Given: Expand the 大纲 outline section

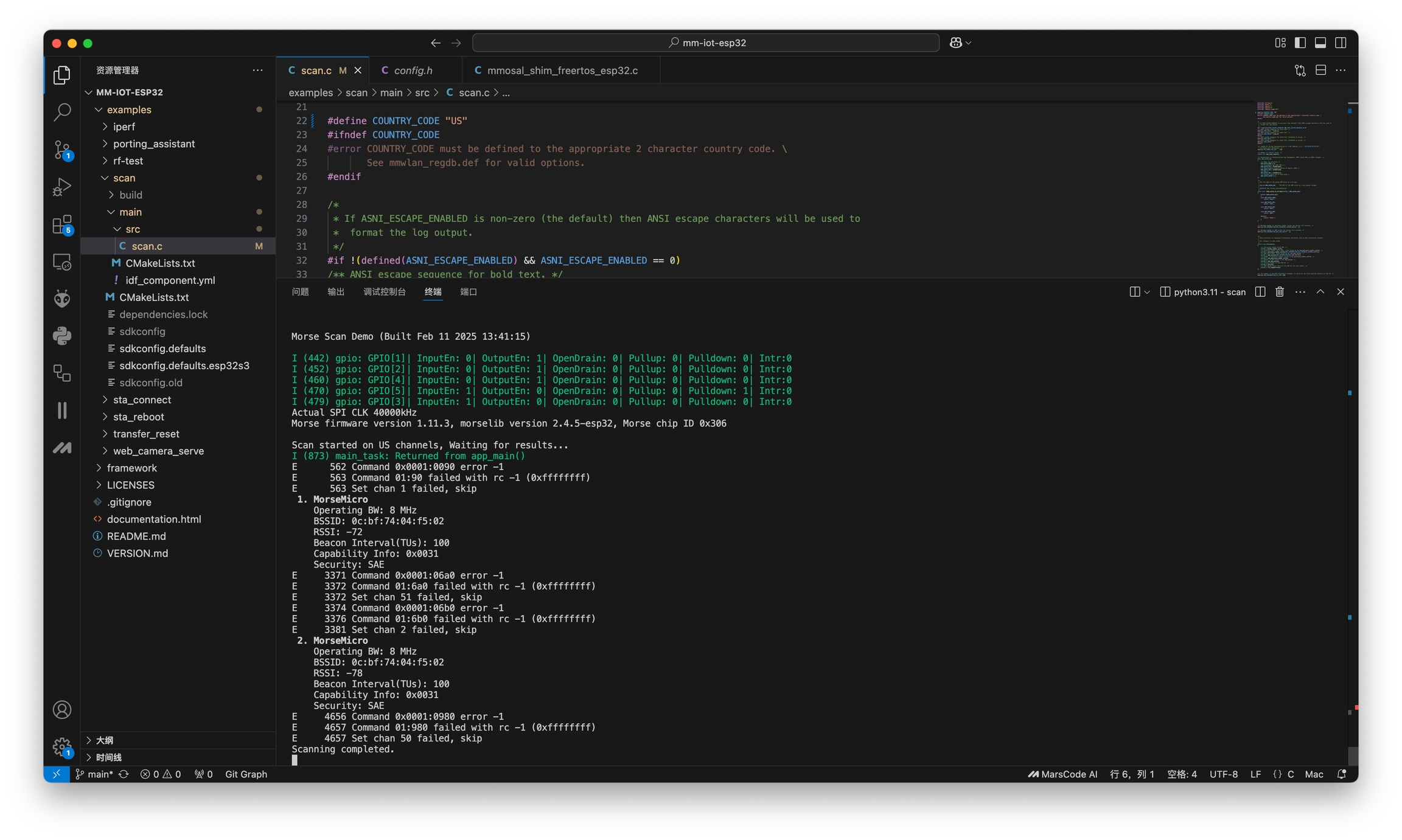Looking at the screenshot, I should [105, 740].
